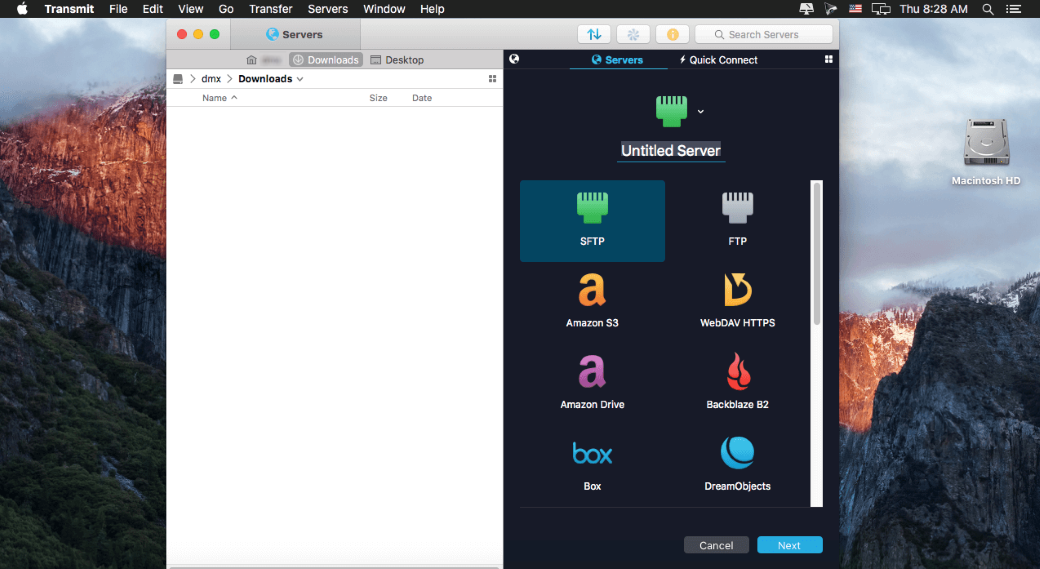Image resolution: width=1040 pixels, height=569 pixels.
Task: Open the Help menu
Action: coord(432,9)
